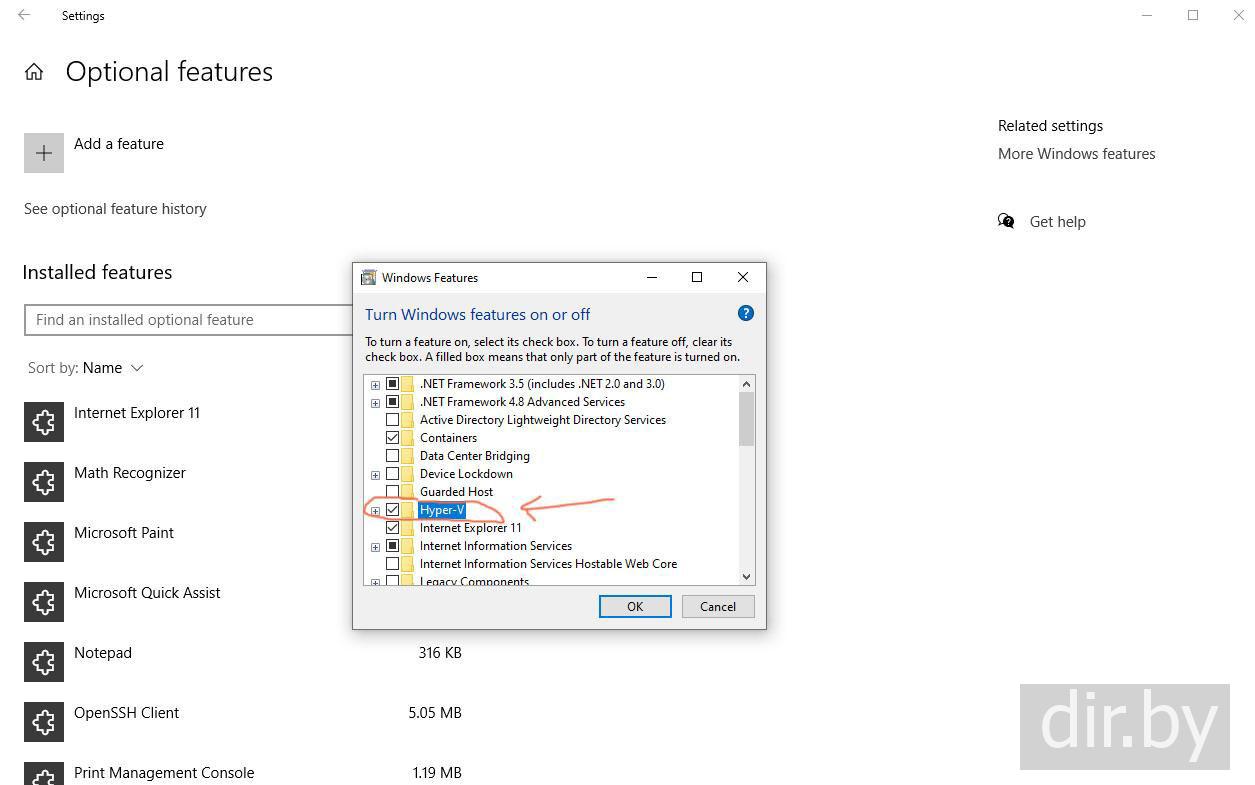Select the Hyper-V tree row label
The width and height of the screenshot is (1255, 785).
pos(442,510)
